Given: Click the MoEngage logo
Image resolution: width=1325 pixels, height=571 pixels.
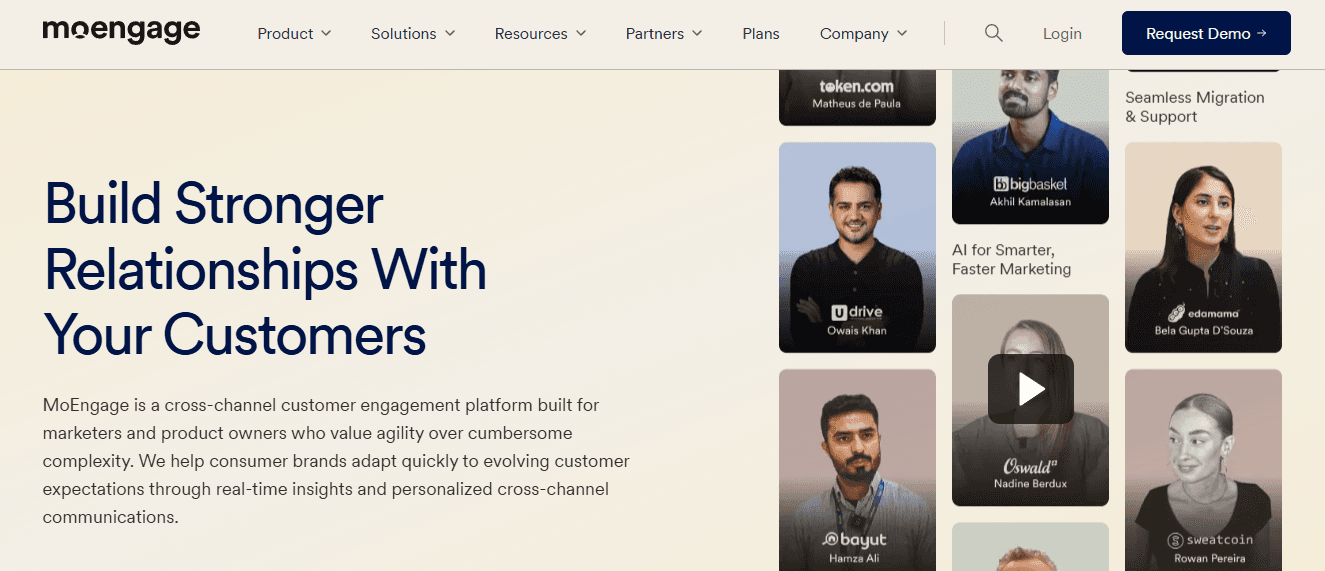Looking at the screenshot, I should pyautogui.click(x=121, y=31).
